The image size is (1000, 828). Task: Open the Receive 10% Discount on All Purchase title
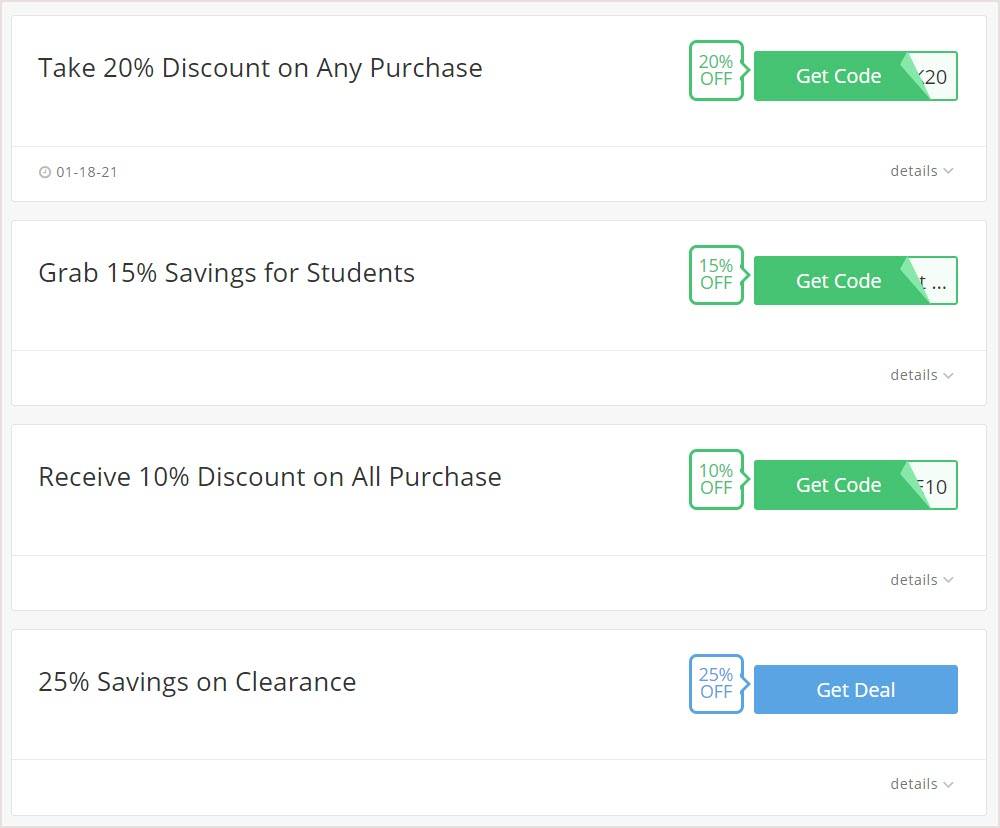click(270, 477)
